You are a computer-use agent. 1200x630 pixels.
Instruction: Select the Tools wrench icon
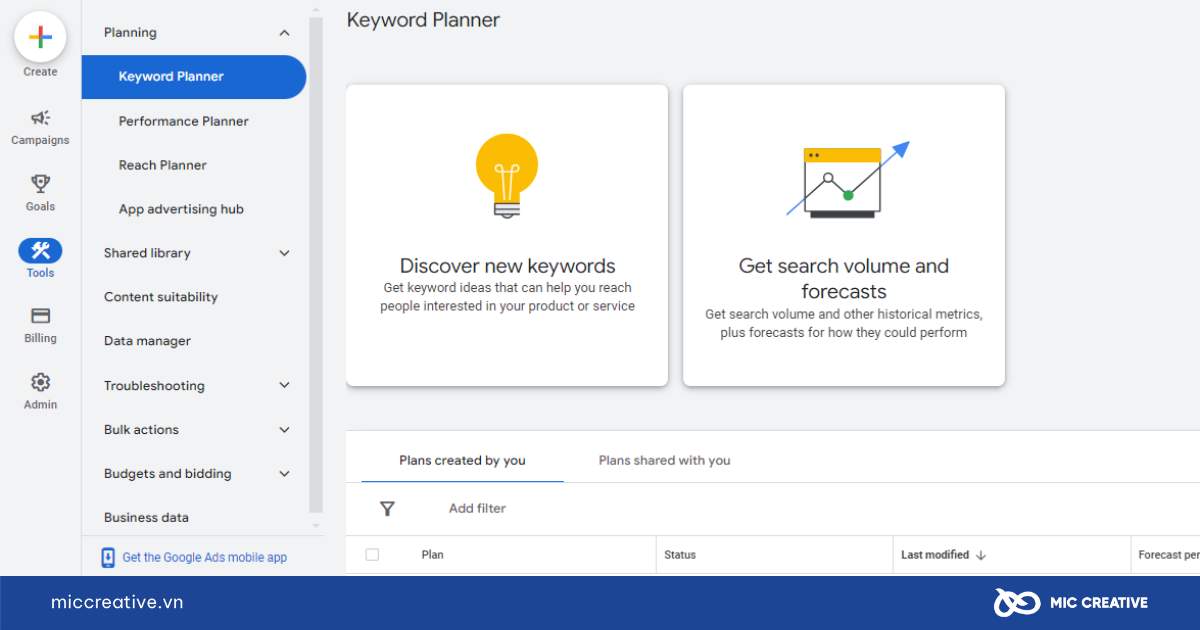(x=40, y=251)
